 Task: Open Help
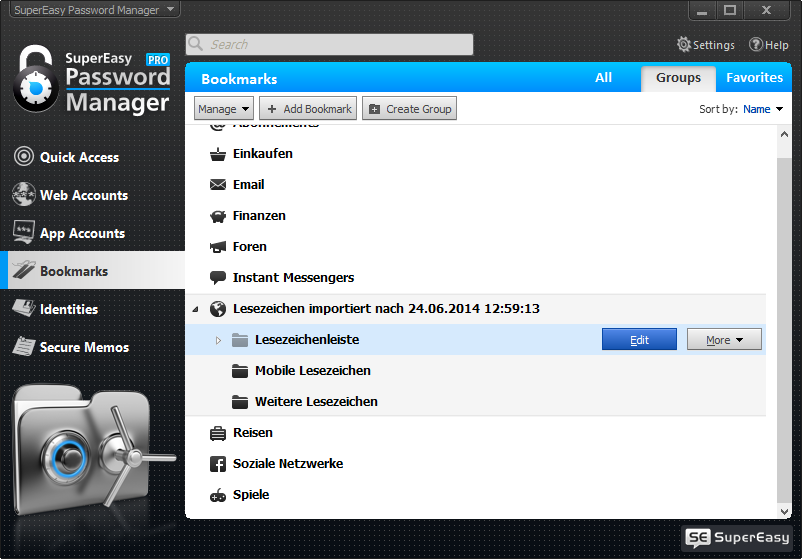[769, 45]
